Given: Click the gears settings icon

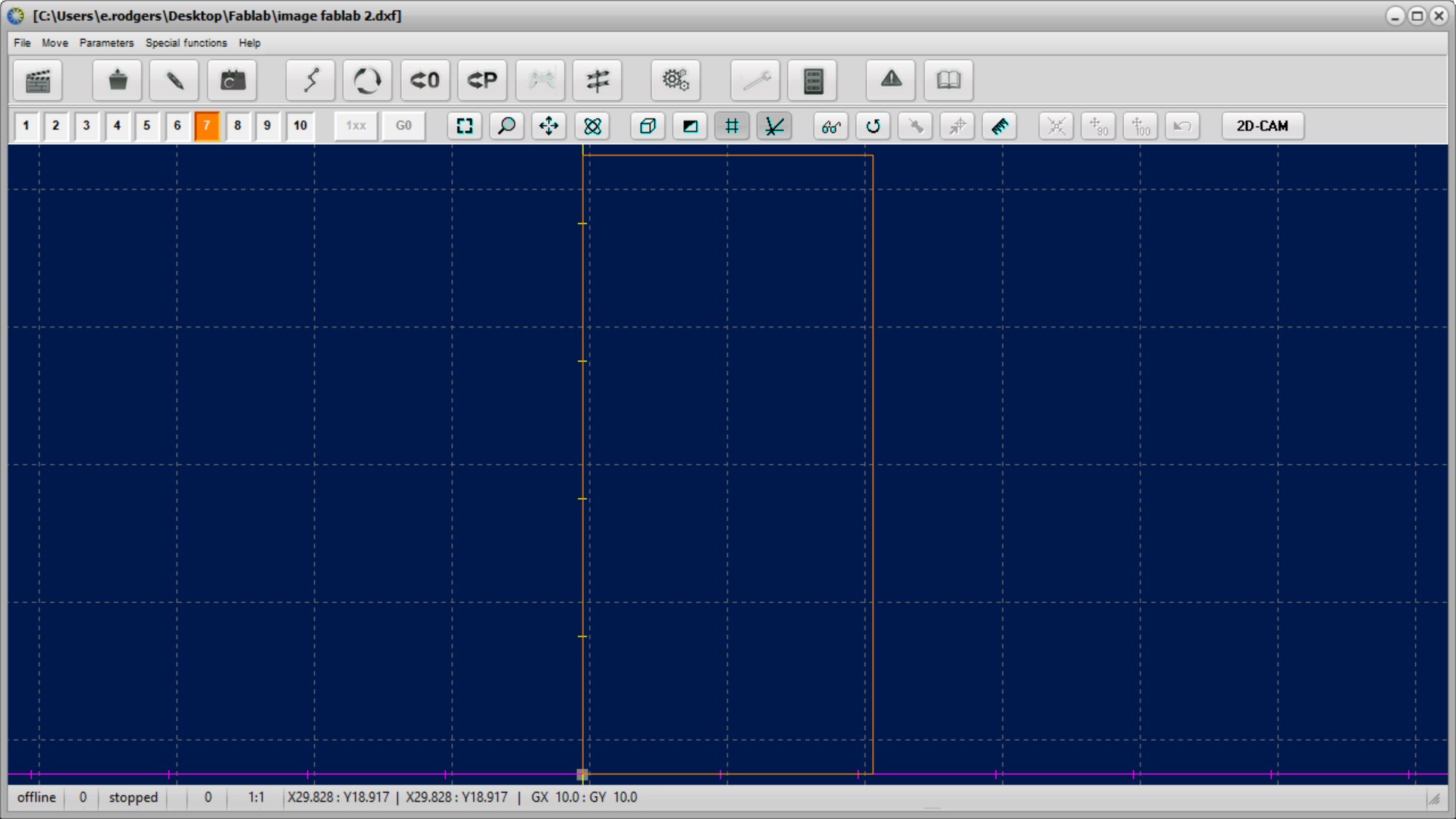Looking at the screenshot, I should point(675,80).
